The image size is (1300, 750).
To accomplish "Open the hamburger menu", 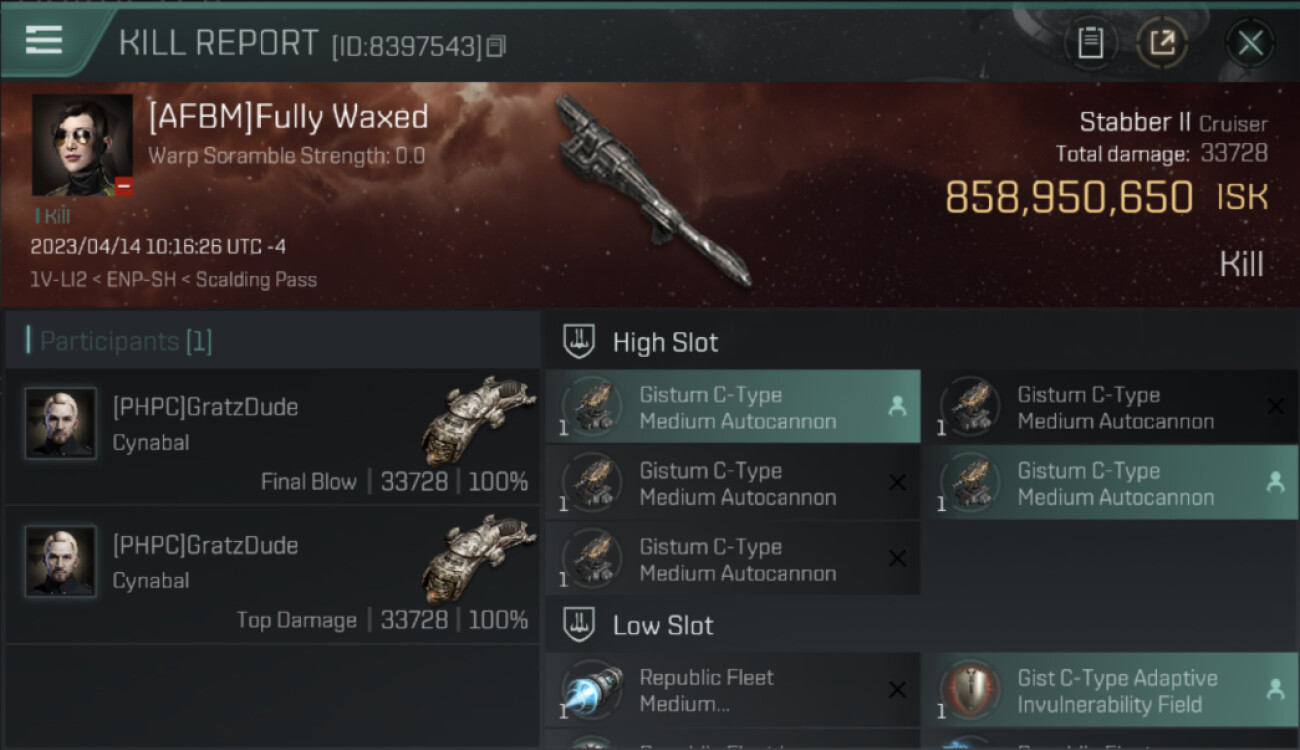I will coord(44,40).
